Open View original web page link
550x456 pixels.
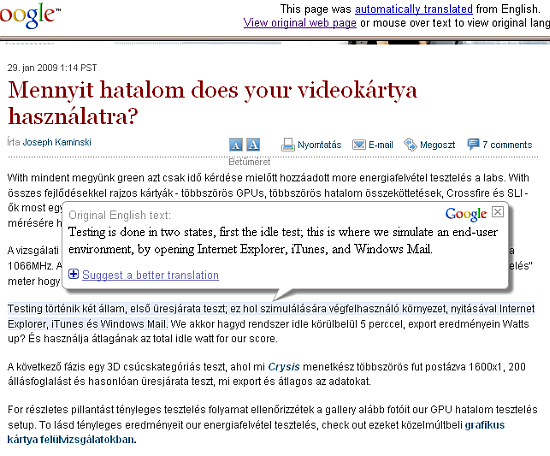point(300,23)
